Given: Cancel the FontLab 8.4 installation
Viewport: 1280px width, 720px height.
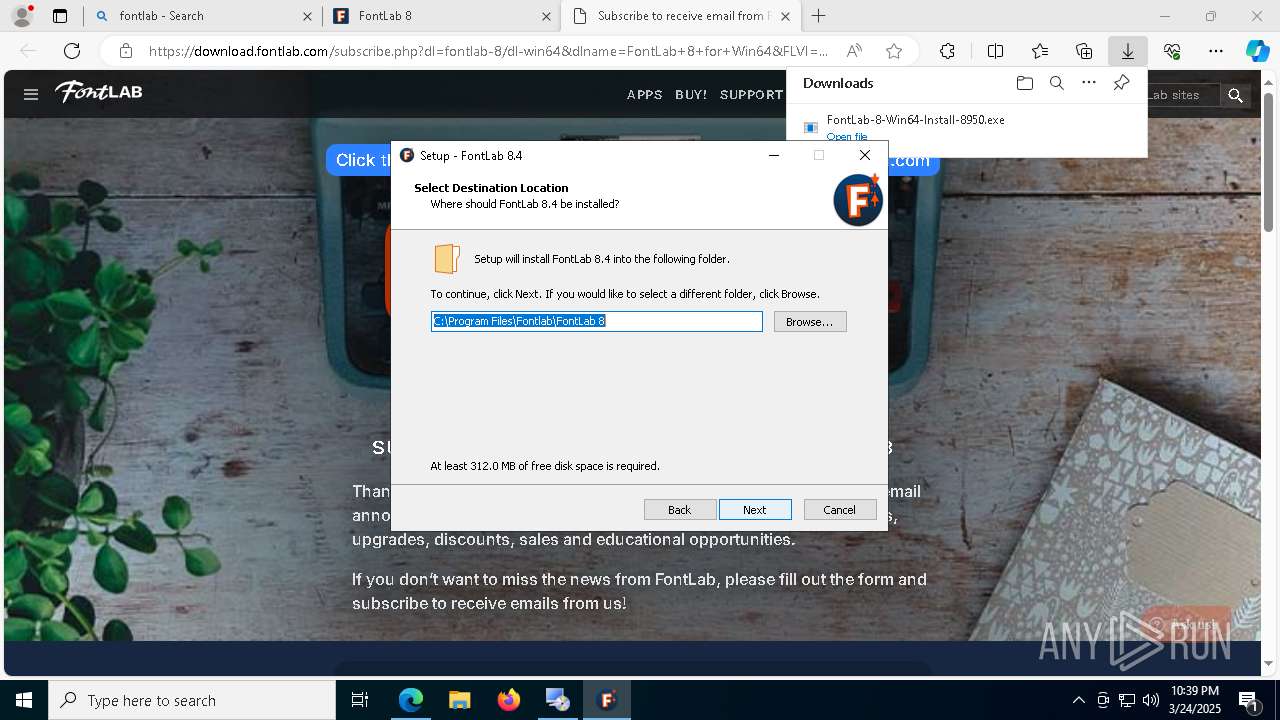Looking at the screenshot, I should tap(840, 510).
